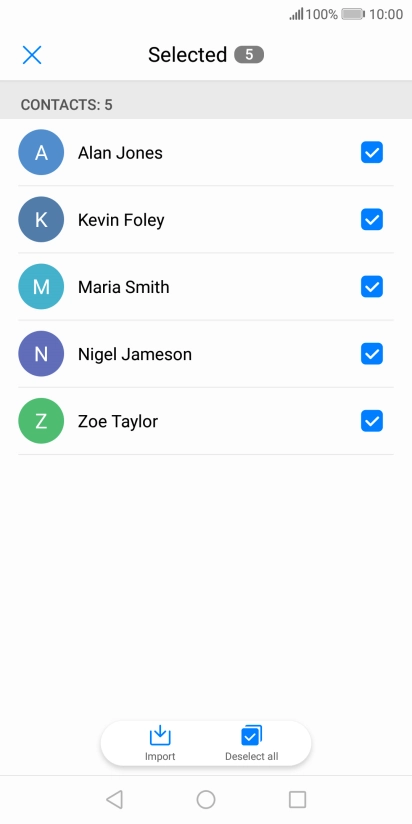412x824 pixels.
Task: Tap the Import icon
Action: (x=160, y=736)
